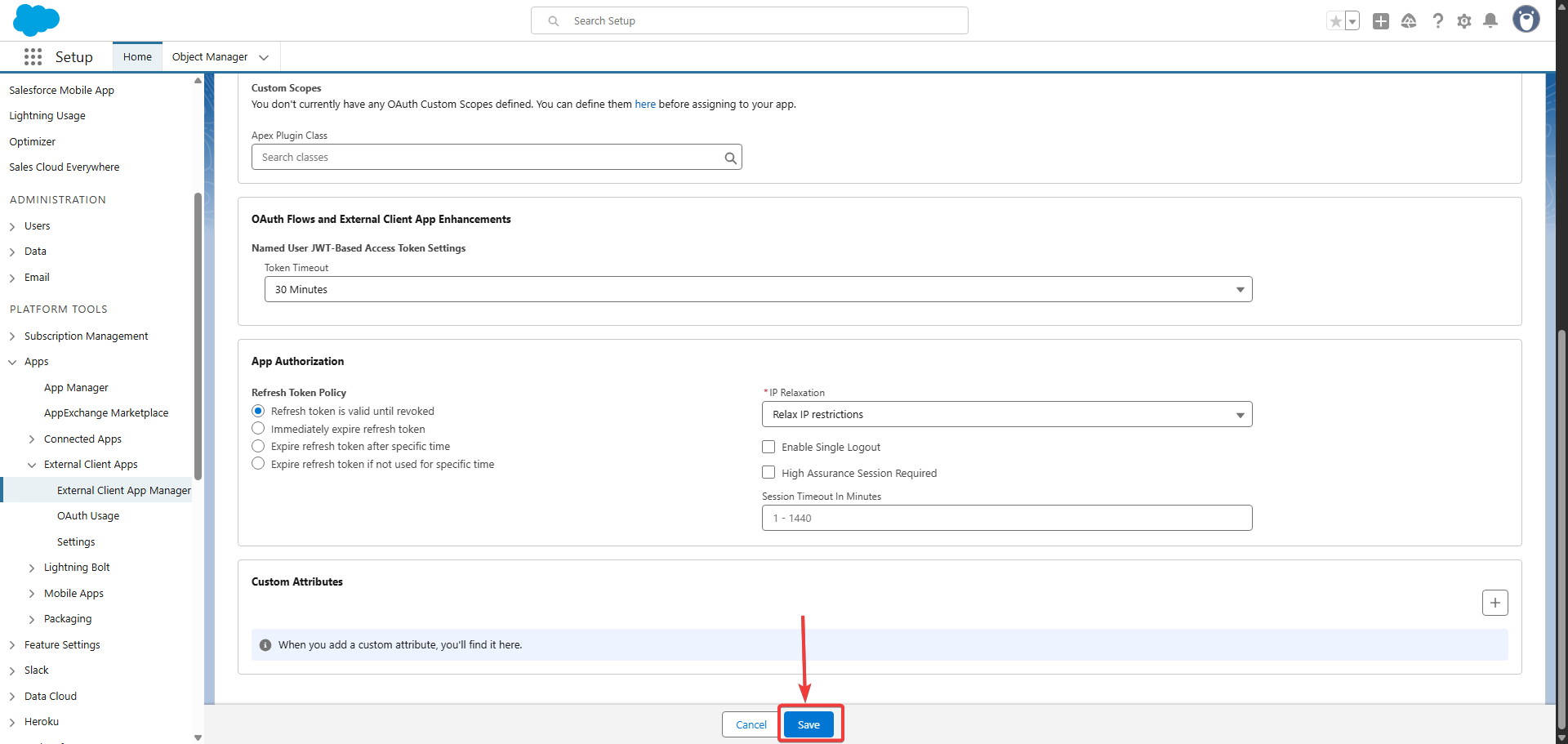Image resolution: width=1568 pixels, height=744 pixels.
Task: Expand the Data tree item
Action: coord(12,252)
